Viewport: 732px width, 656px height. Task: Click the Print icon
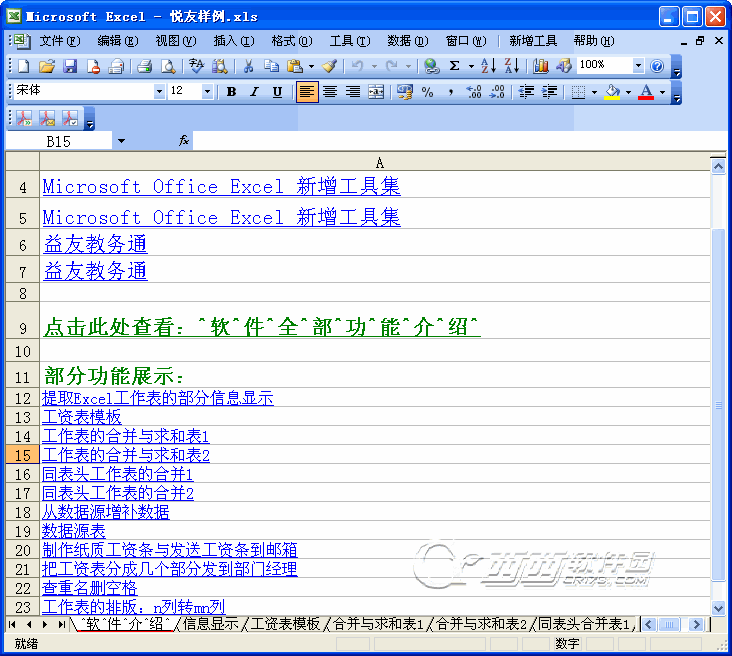click(145, 66)
